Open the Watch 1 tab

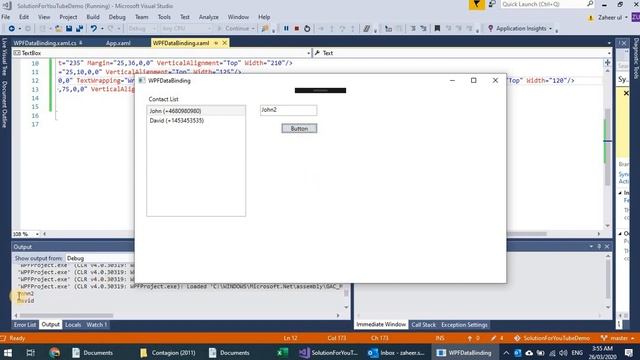tap(97, 325)
